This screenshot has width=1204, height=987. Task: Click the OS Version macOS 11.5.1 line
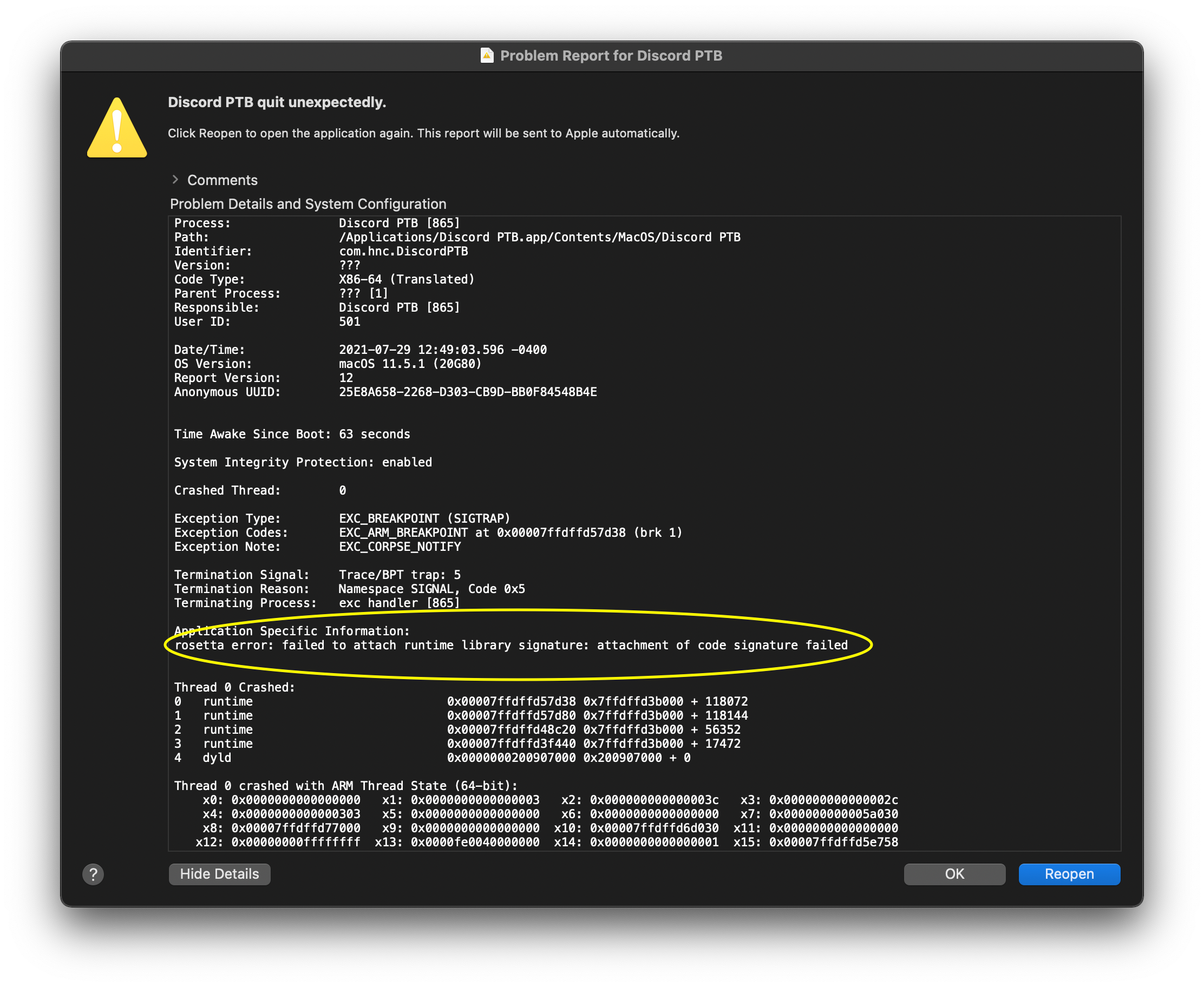(410, 364)
